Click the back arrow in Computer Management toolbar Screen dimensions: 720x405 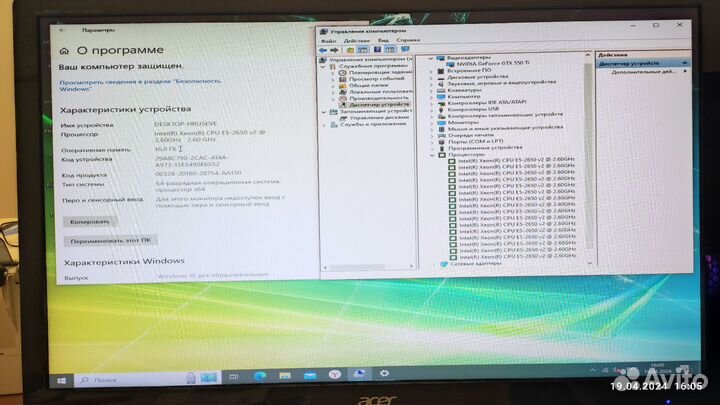click(324, 49)
